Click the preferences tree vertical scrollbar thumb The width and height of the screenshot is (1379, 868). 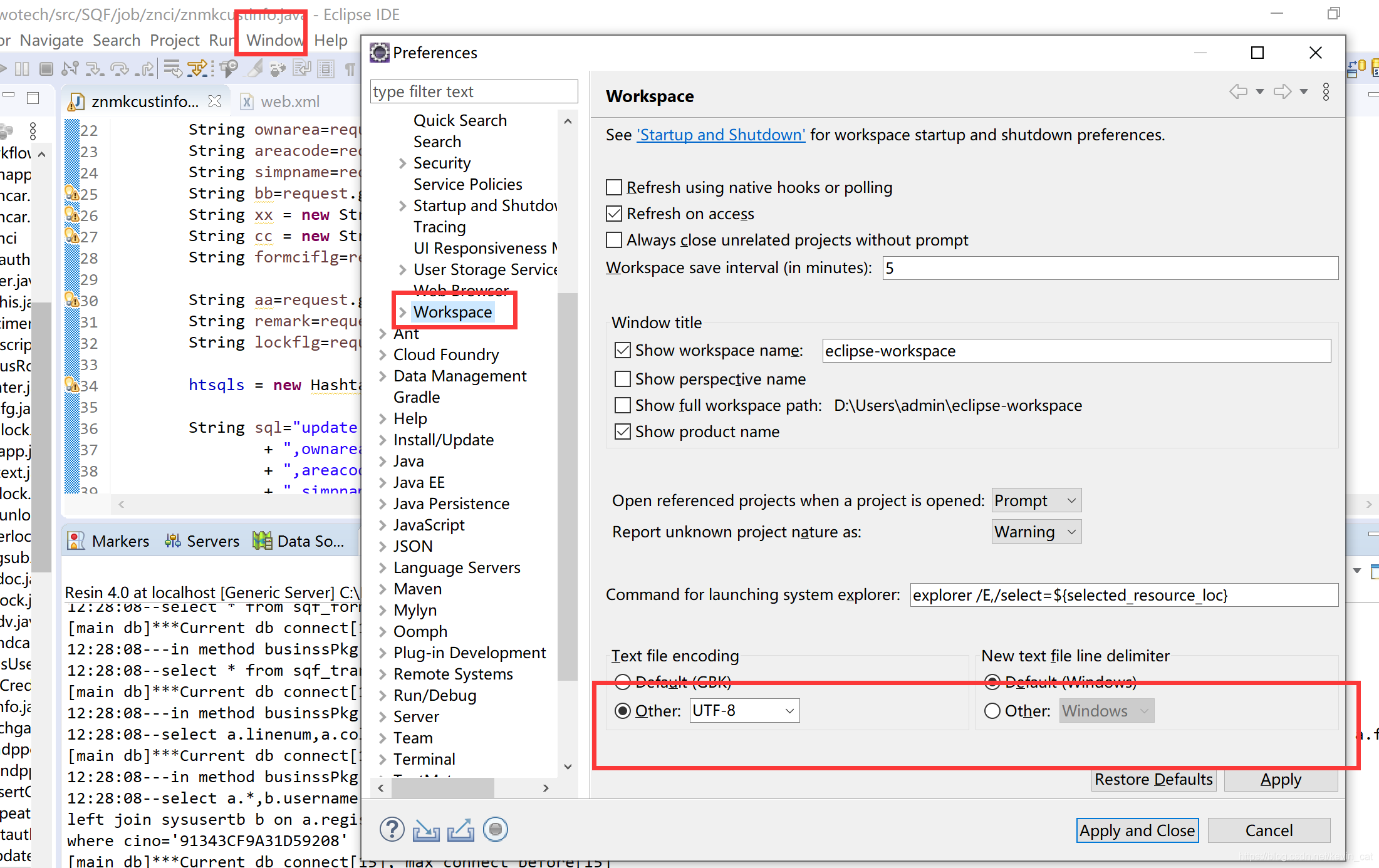pyautogui.click(x=568, y=486)
